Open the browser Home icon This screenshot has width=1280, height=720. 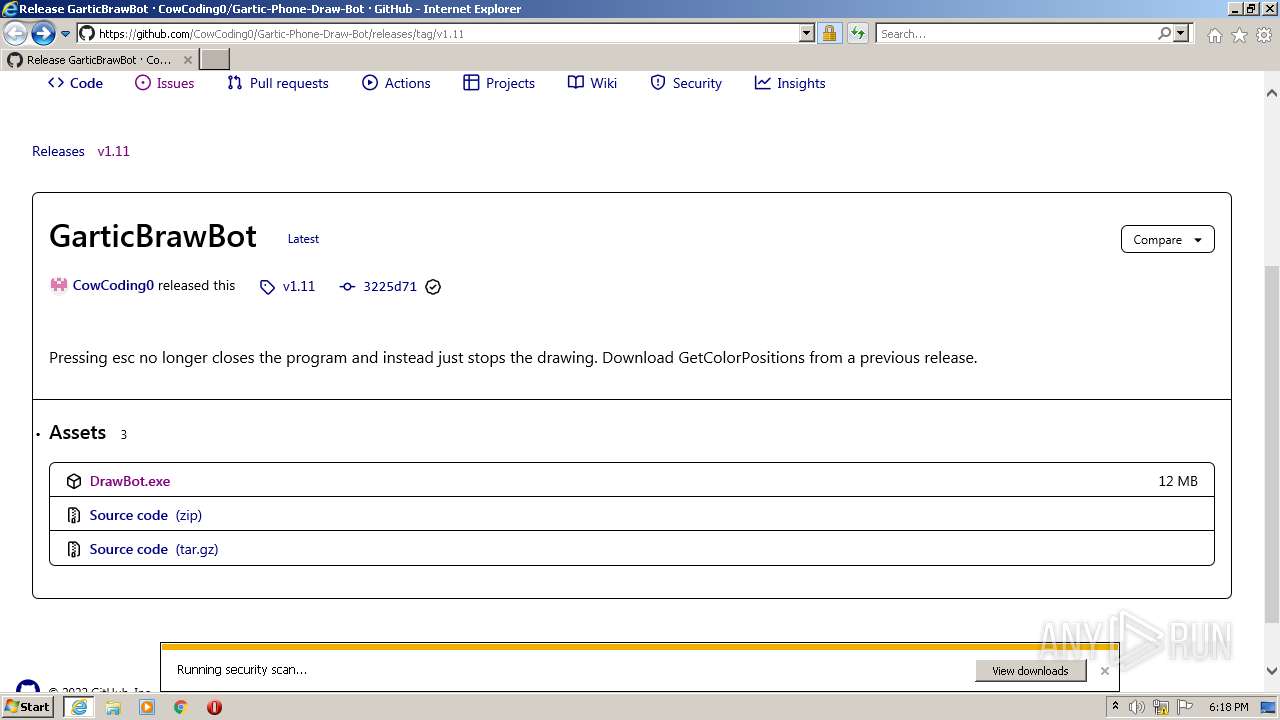point(1214,35)
